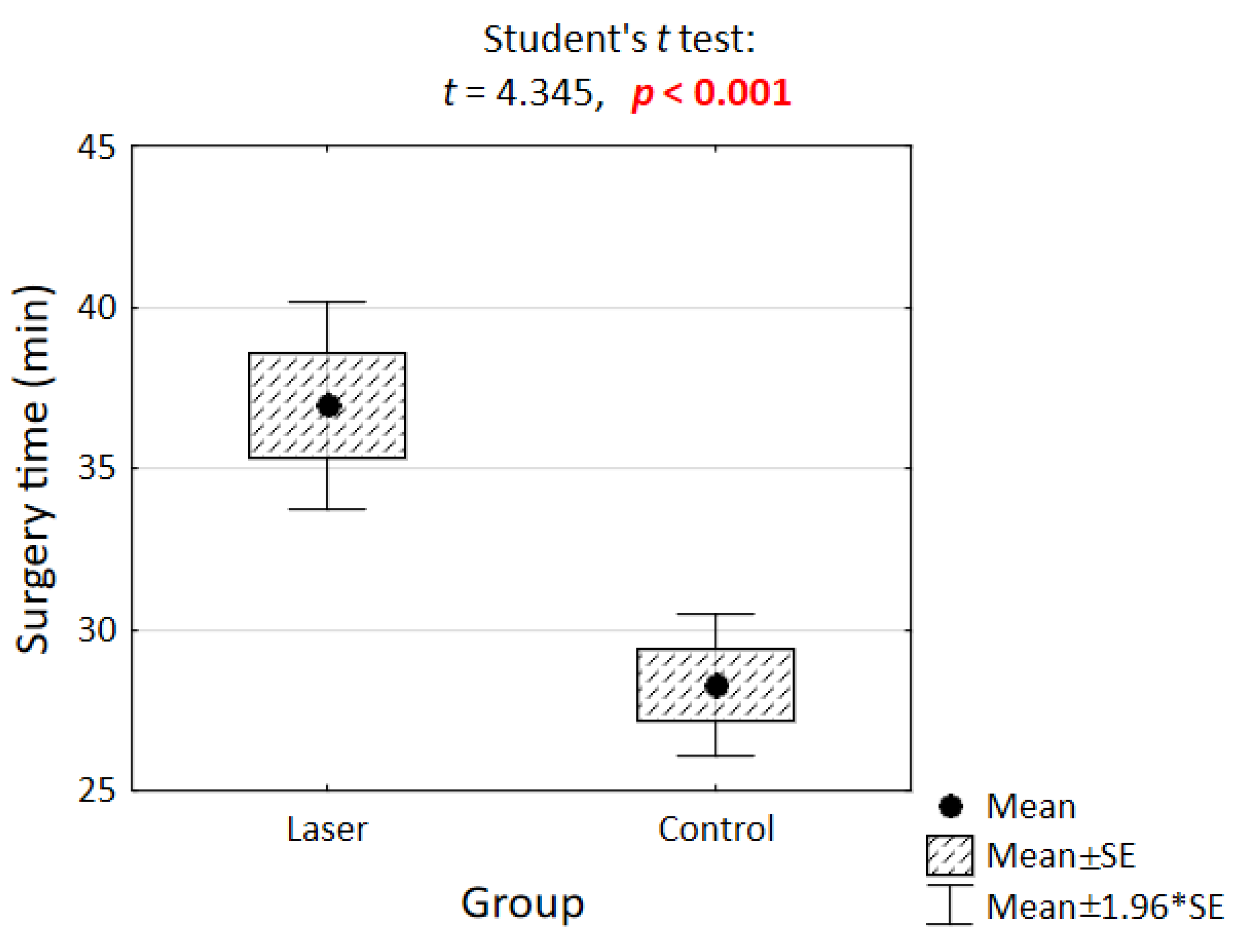Click the Mean±1.96*SE legend text
The width and height of the screenshot is (1235, 952).
click(1105, 907)
